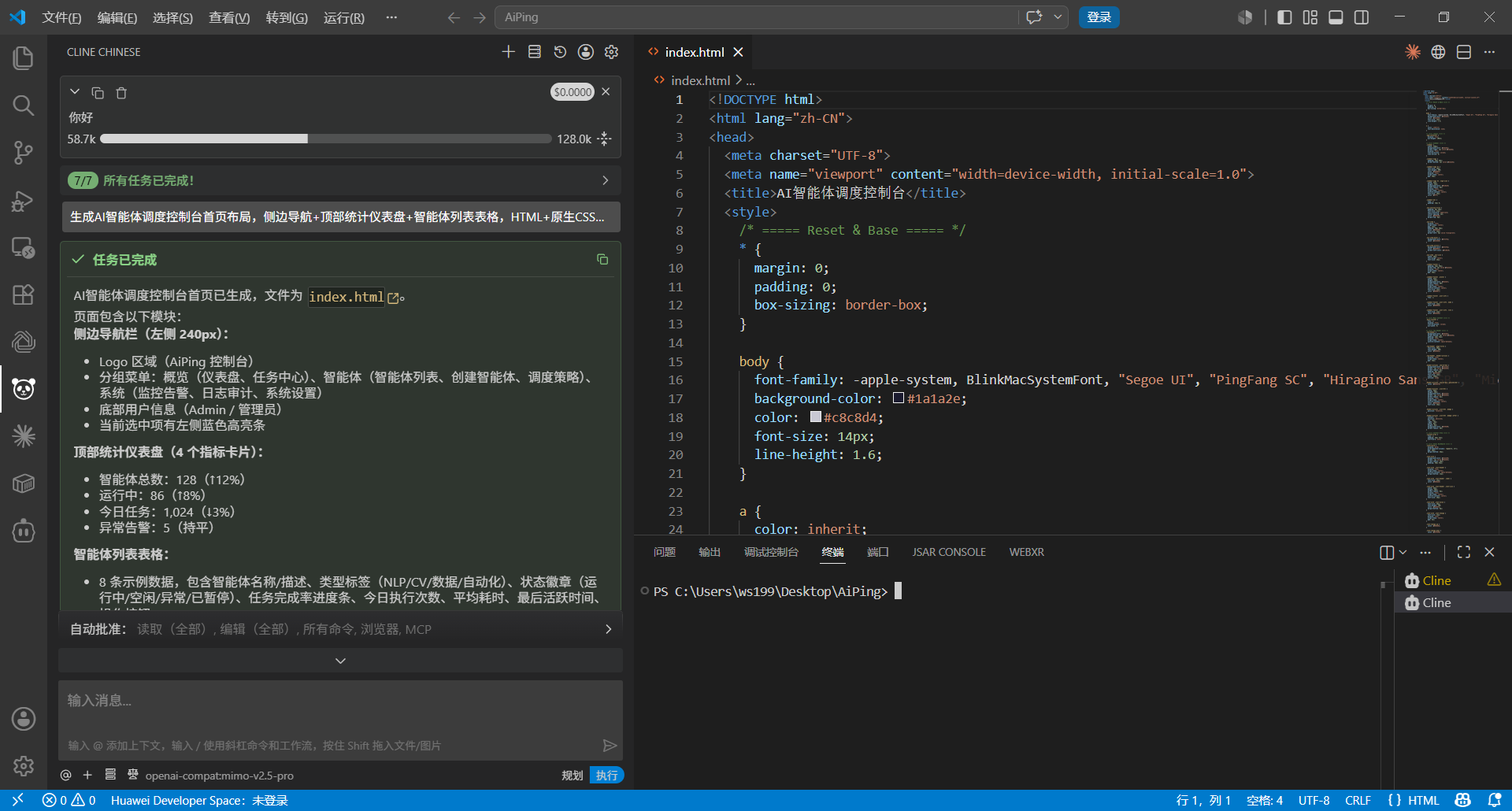Open the Remote Explorer view
This screenshot has height=811, width=1512.
click(24, 248)
